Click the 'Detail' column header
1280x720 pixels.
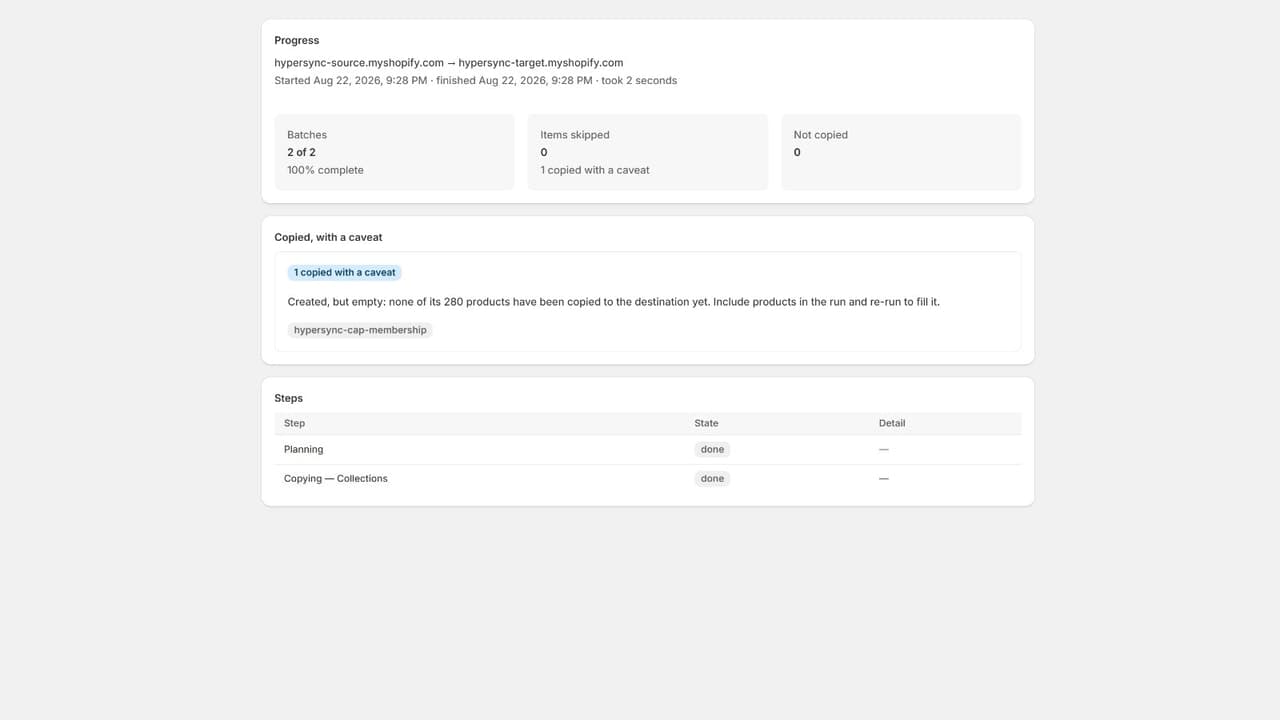[892, 423]
